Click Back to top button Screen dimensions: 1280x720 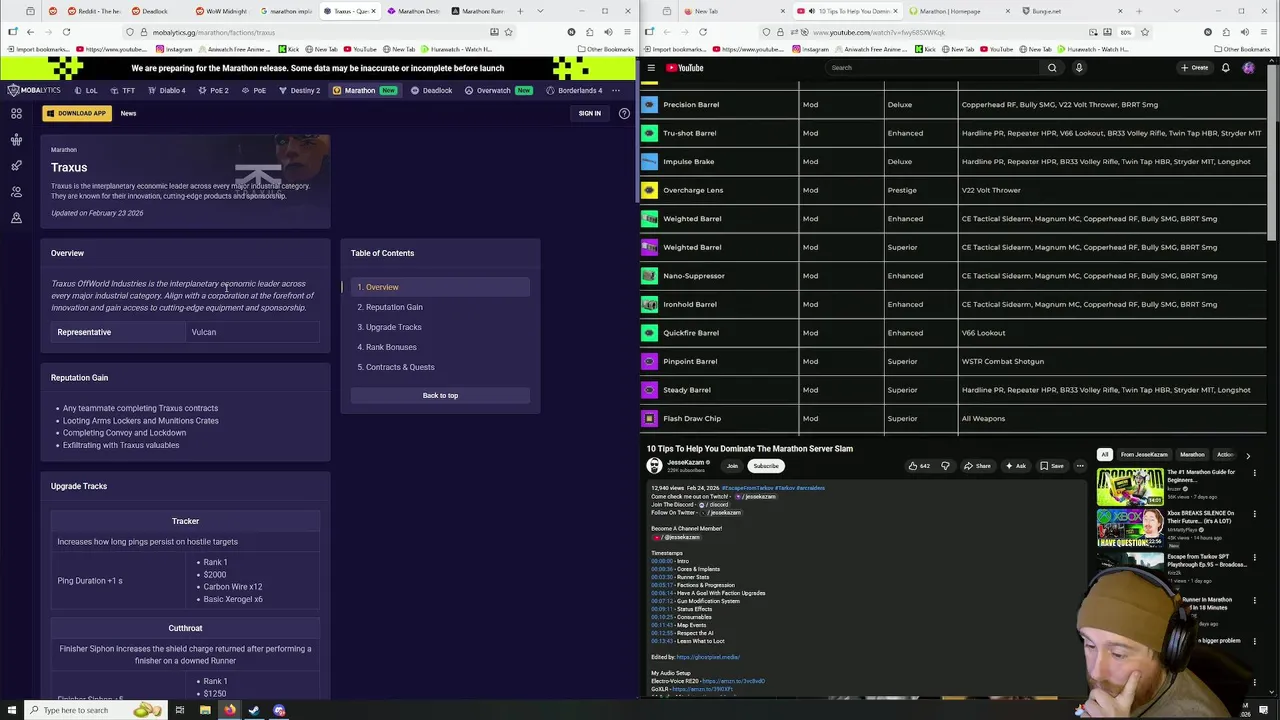coord(440,395)
